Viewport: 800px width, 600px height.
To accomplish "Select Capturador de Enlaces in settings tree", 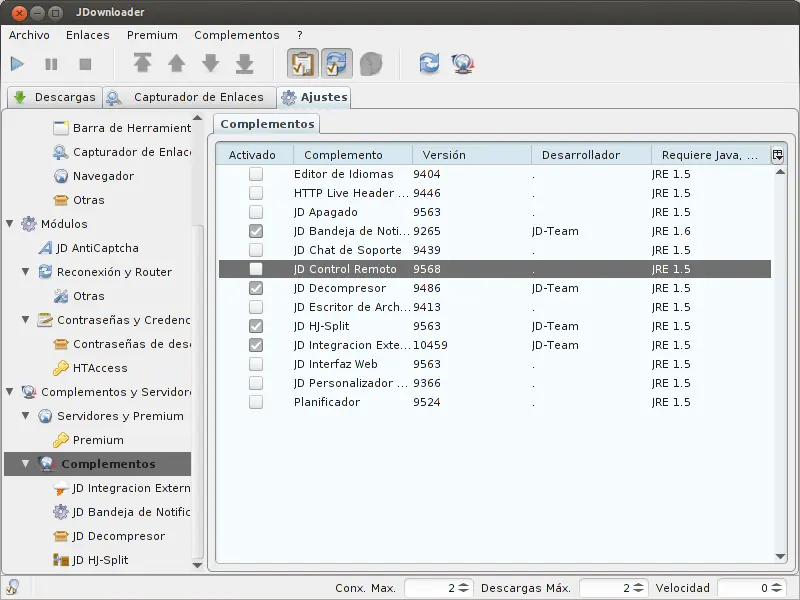I will click(122, 152).
